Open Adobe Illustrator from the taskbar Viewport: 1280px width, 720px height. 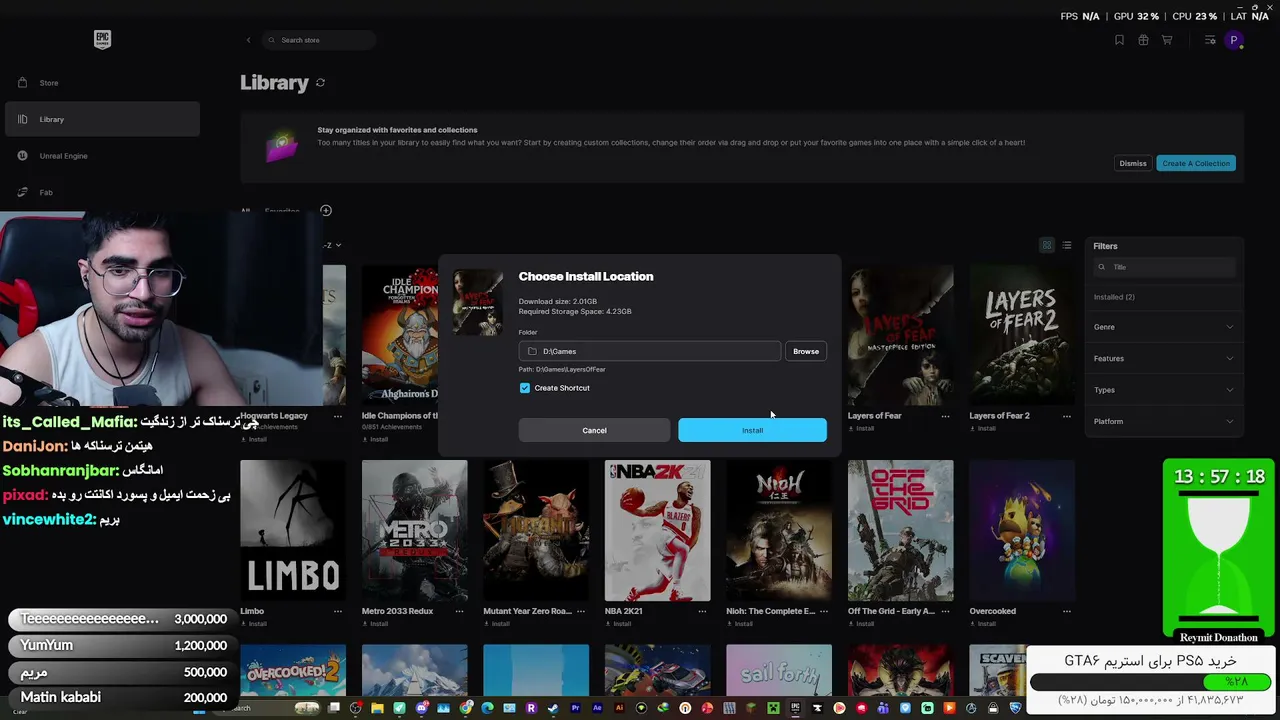click(x=619, y=709)
